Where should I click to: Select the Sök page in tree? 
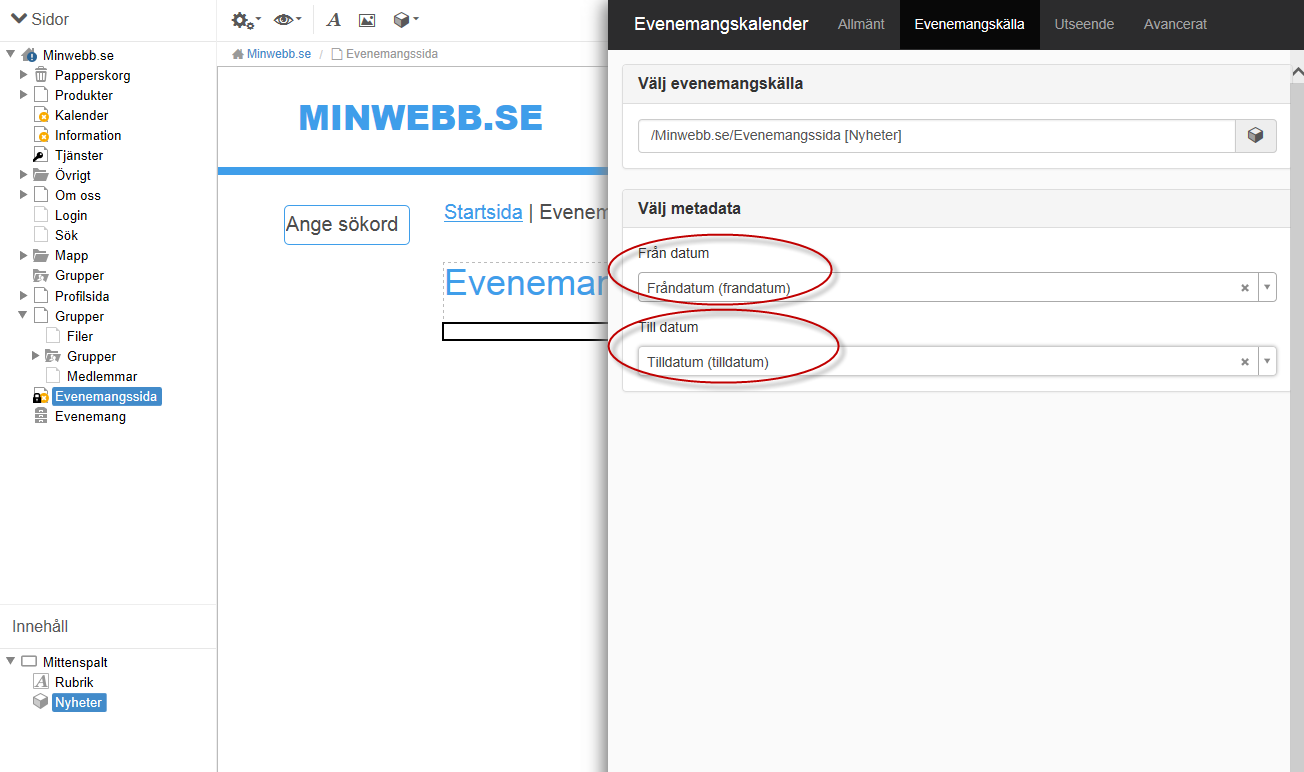(x=66, y=235)
